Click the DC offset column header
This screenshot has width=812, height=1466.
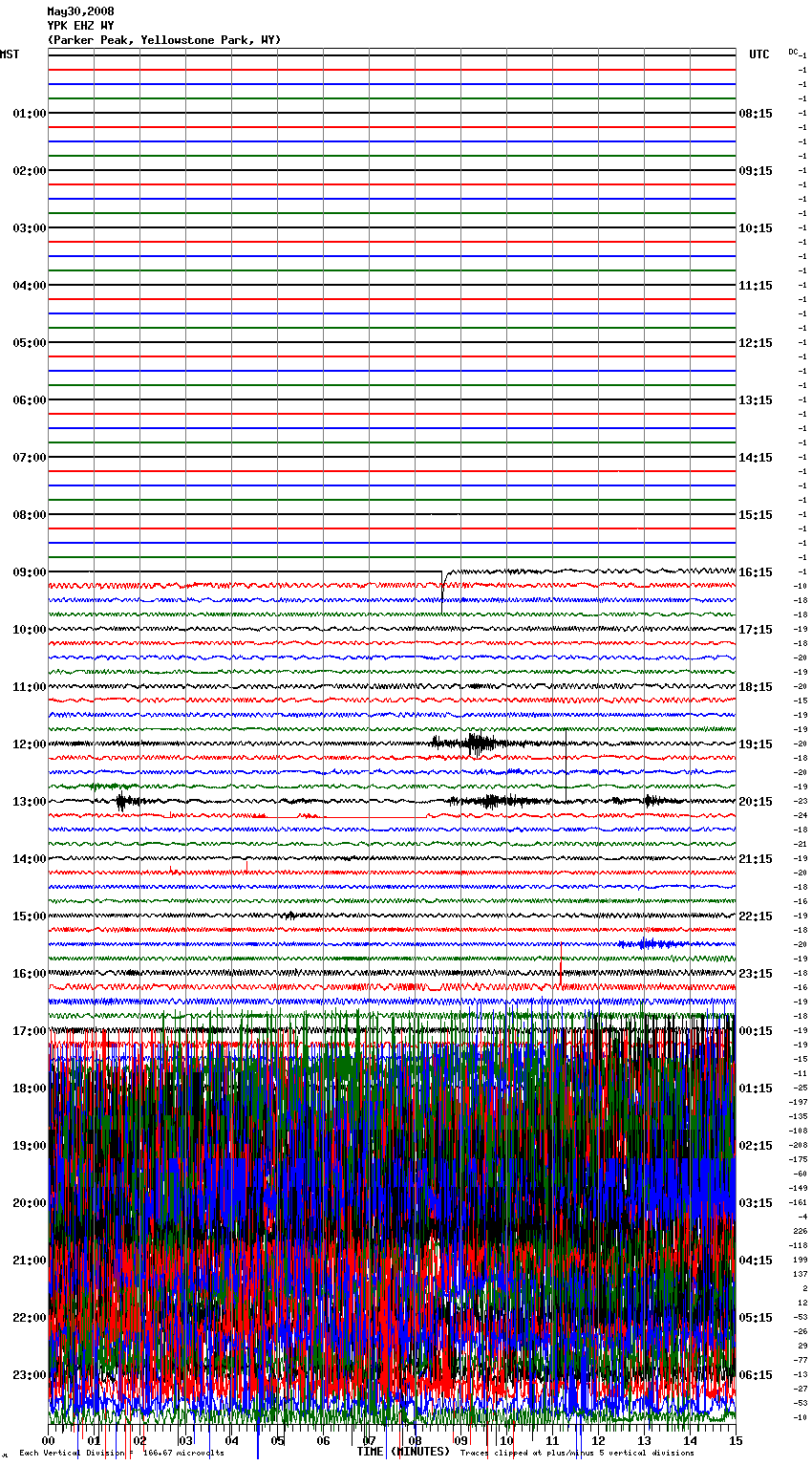793,52
